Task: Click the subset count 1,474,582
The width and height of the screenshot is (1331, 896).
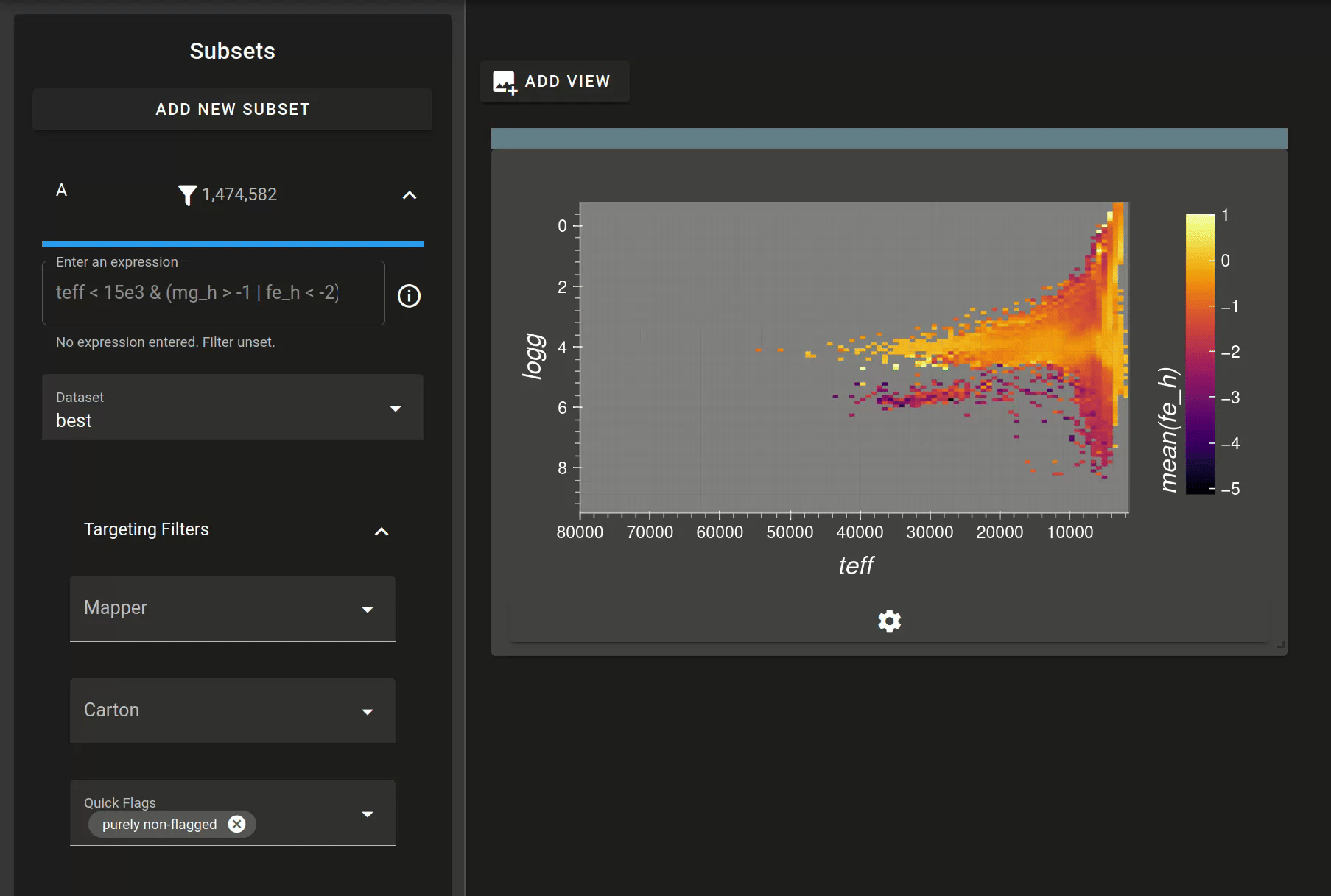Action: pos(239,194)
